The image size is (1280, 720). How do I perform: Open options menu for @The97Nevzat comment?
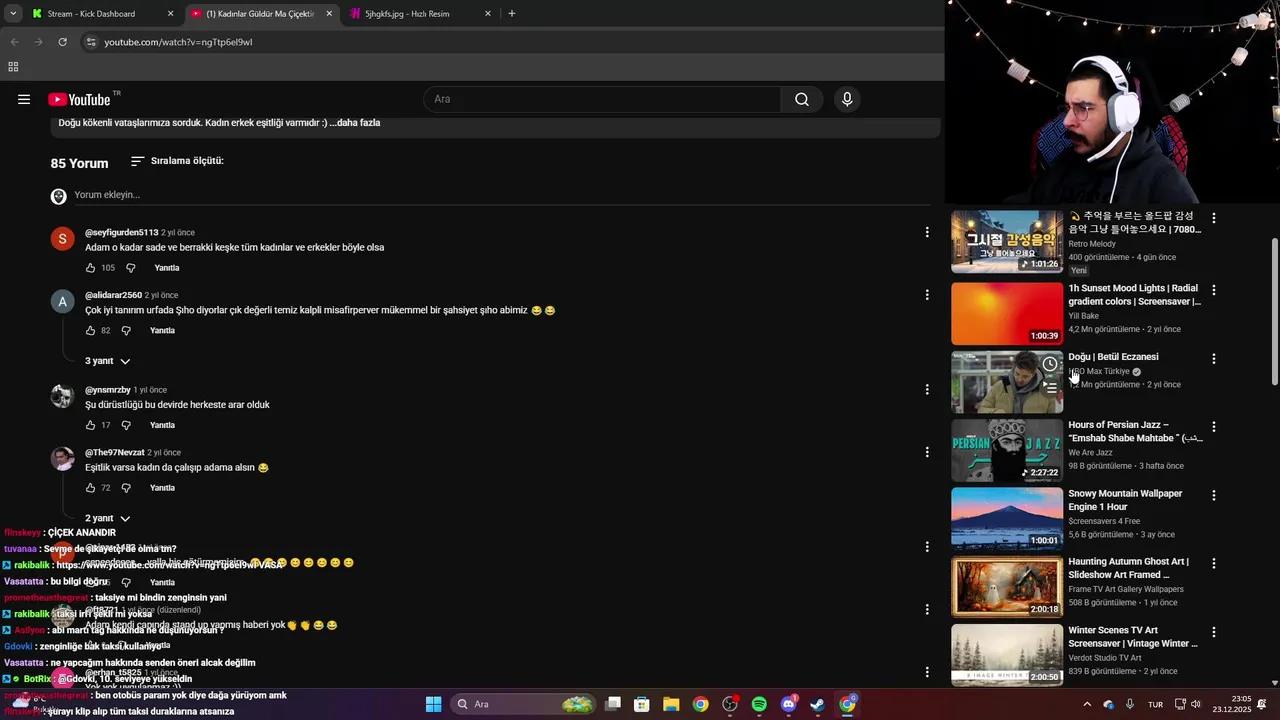coord(927,452)
